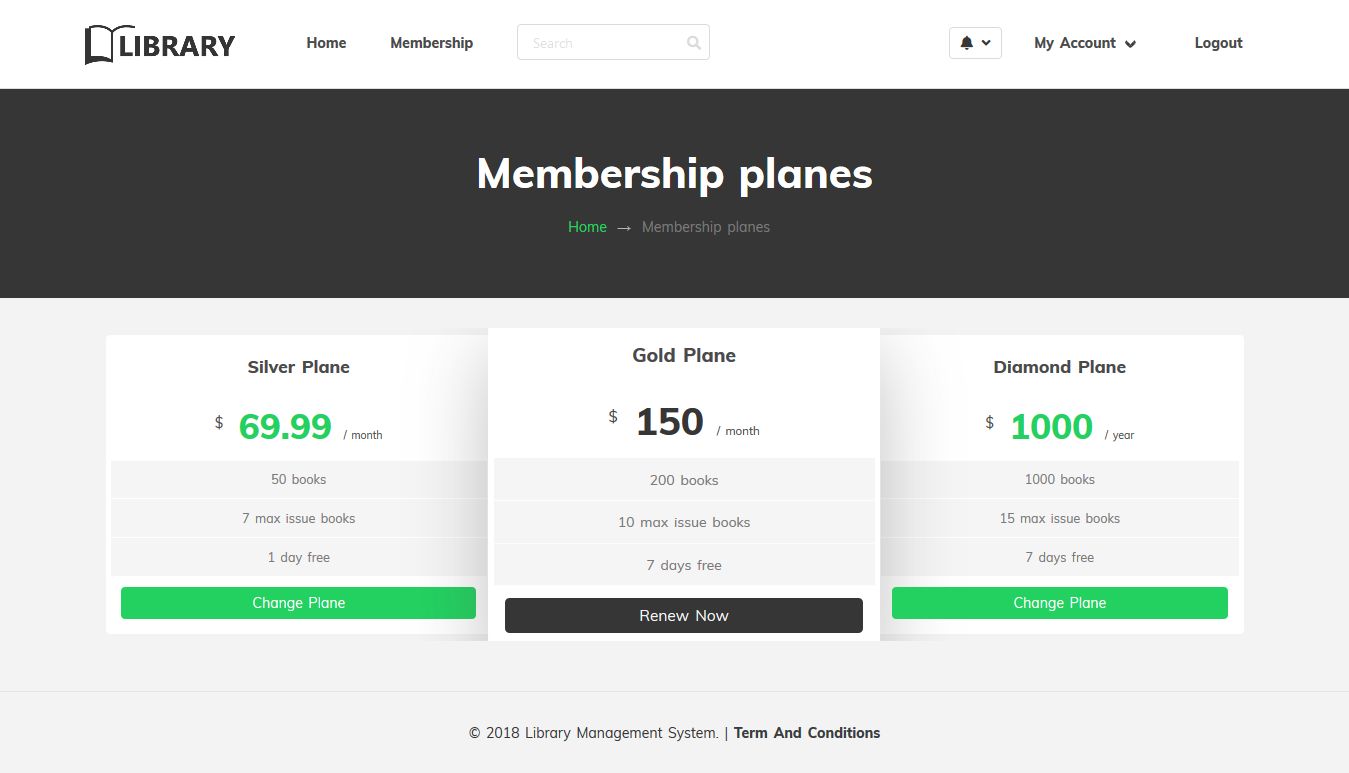
Task: Open the notification bell dropdown
Action: [967, 43]
